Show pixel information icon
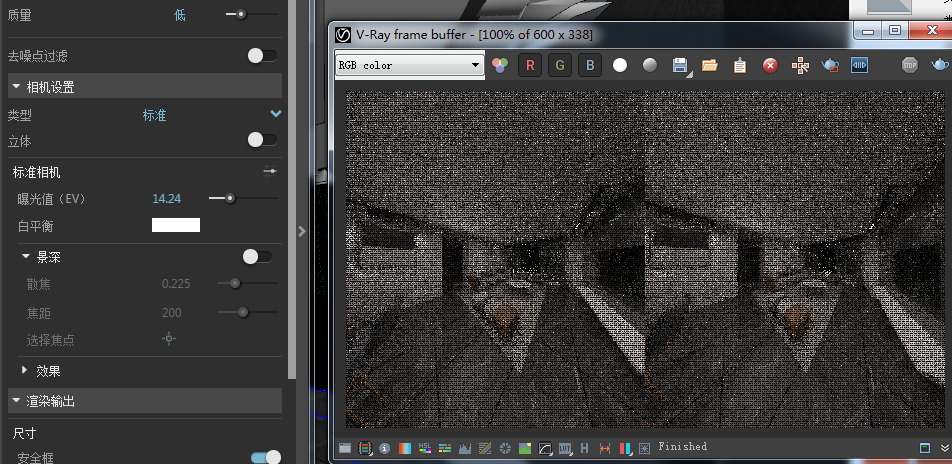952x464 pixels. [x=384, y=448]
